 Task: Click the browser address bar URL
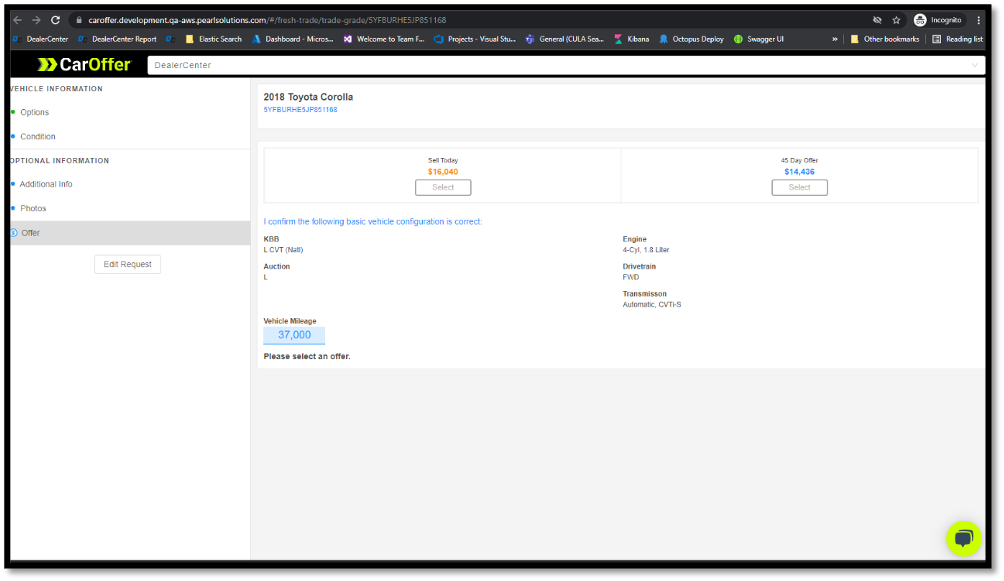click(x=267, y=20)
